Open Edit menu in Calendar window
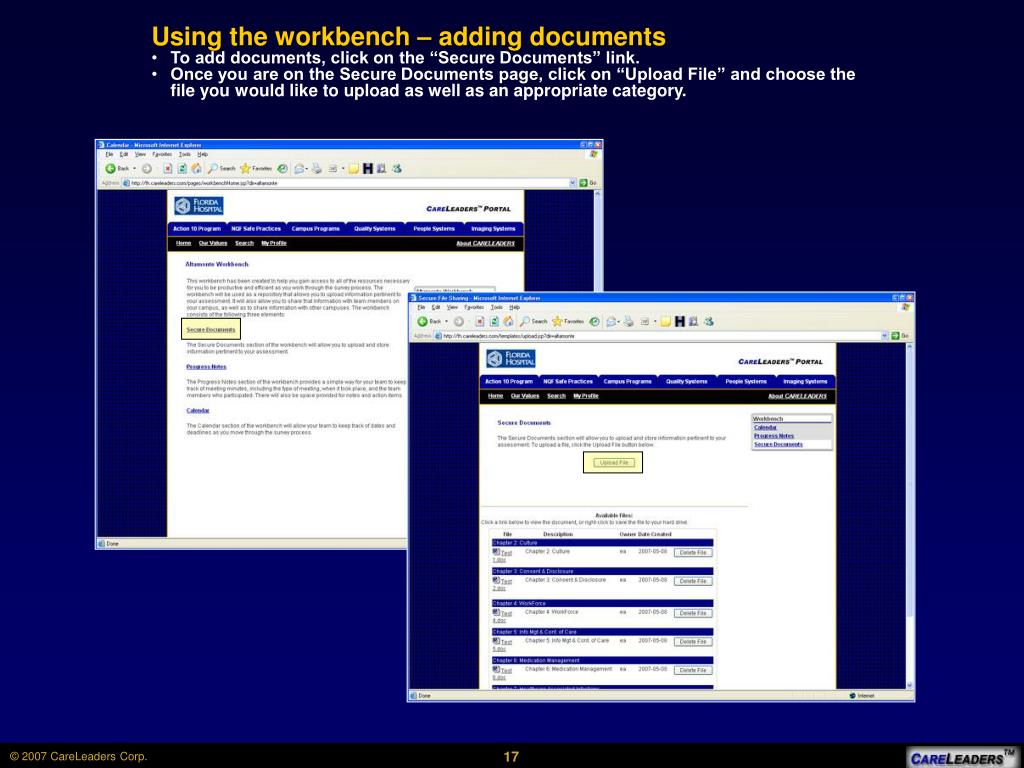This screenshot has height=768, width=1024. [x=124, y=155]
